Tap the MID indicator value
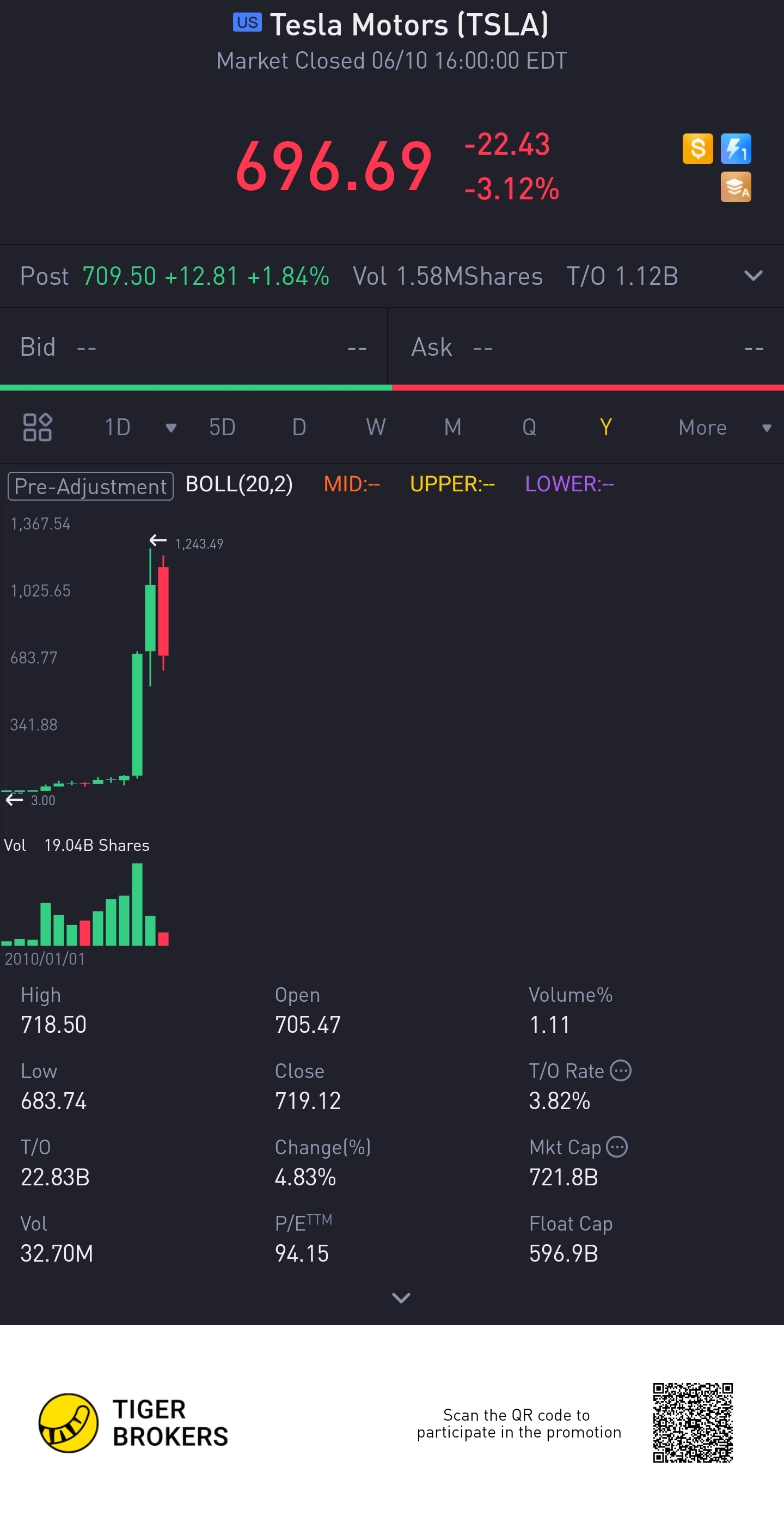 [352, 484]
